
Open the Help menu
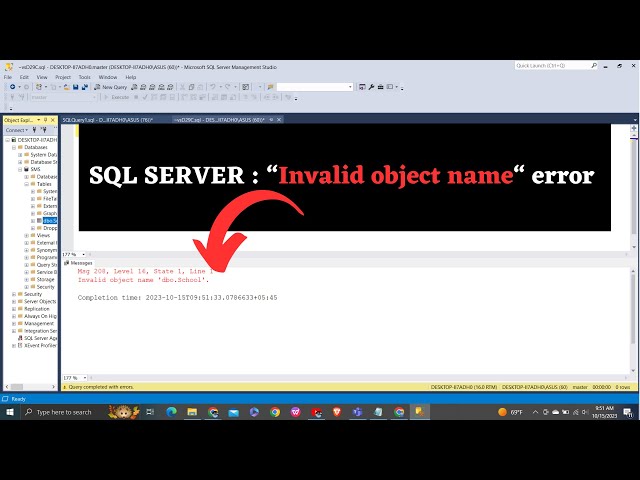click(x=131, y=77)
